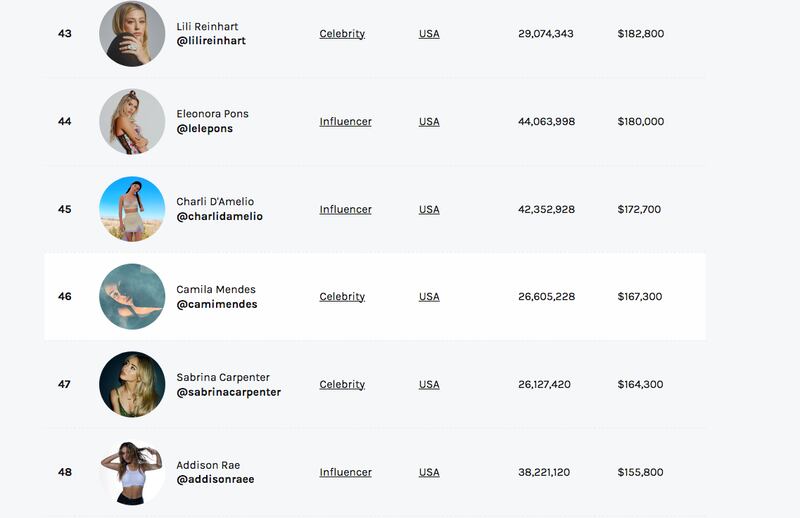The height and width of the screenshot is (518, 800).
Task: Click the @addisonraee username
Action: pos(215,479)
